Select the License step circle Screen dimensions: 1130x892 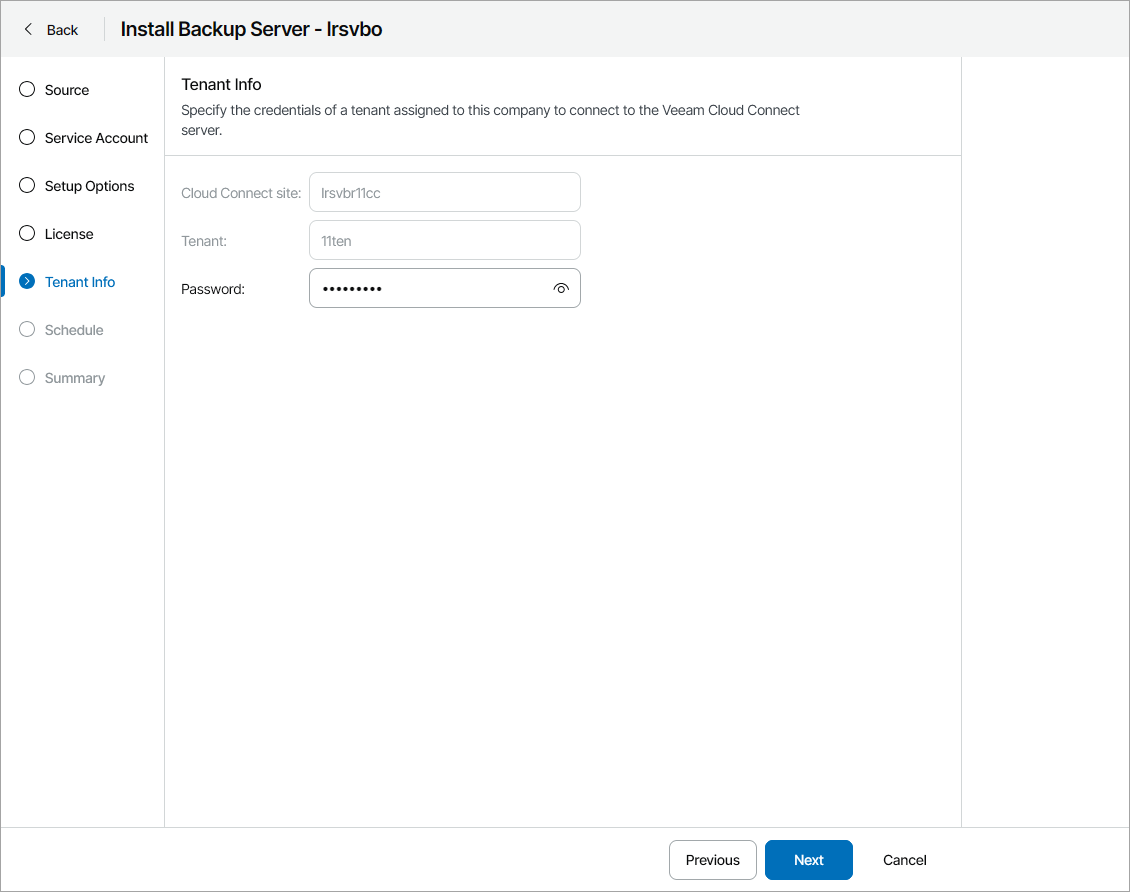26,233
